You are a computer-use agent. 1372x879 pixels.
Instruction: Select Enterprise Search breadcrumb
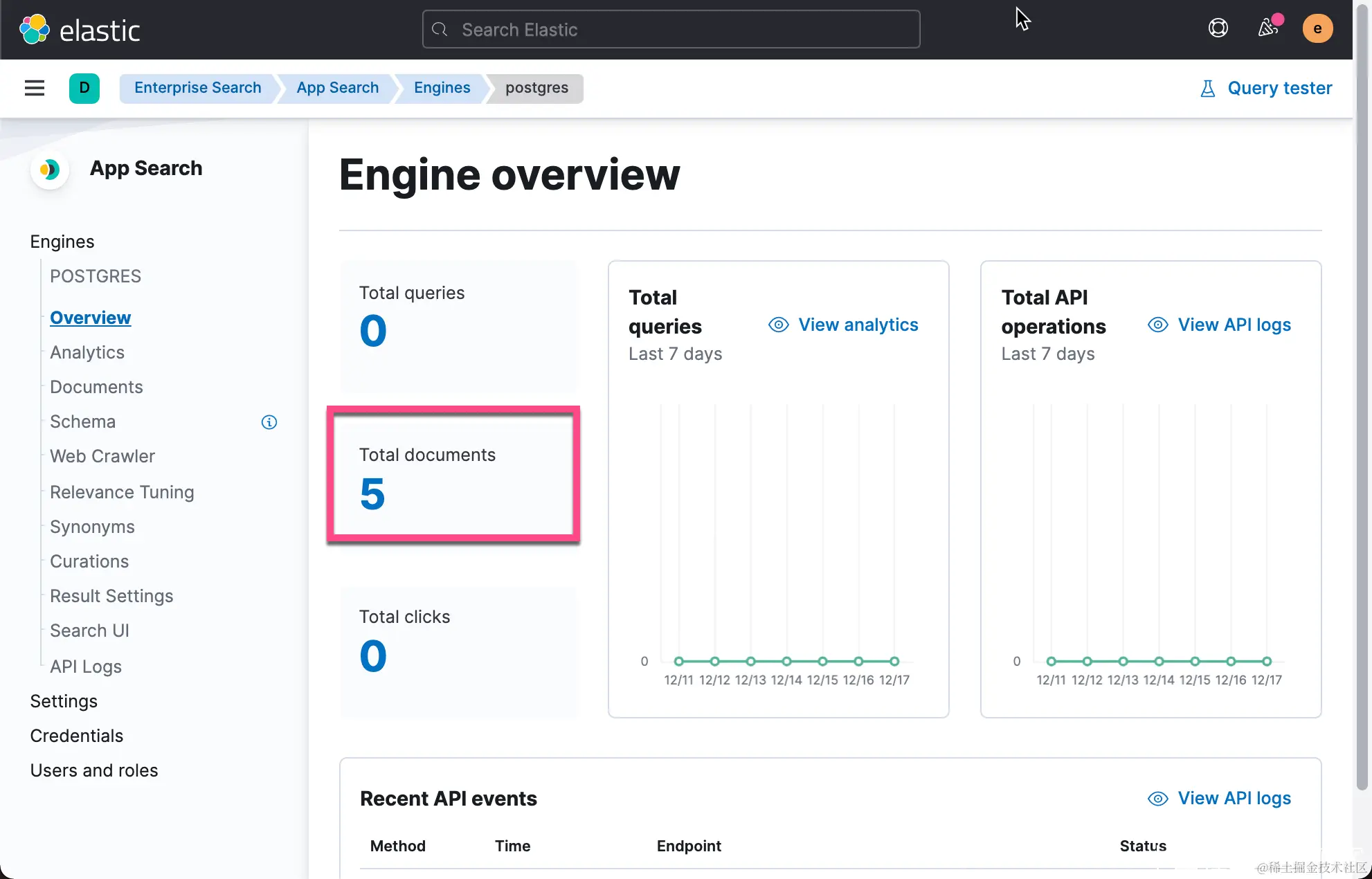pos(197,88)
